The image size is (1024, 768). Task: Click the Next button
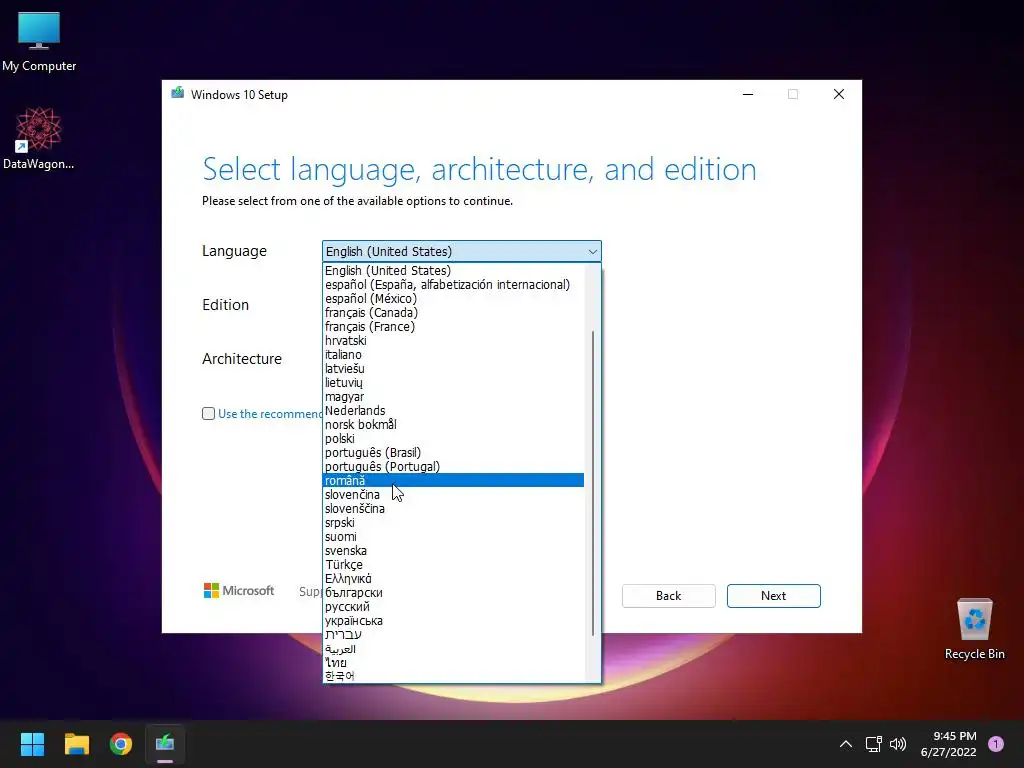pos(773,596)
